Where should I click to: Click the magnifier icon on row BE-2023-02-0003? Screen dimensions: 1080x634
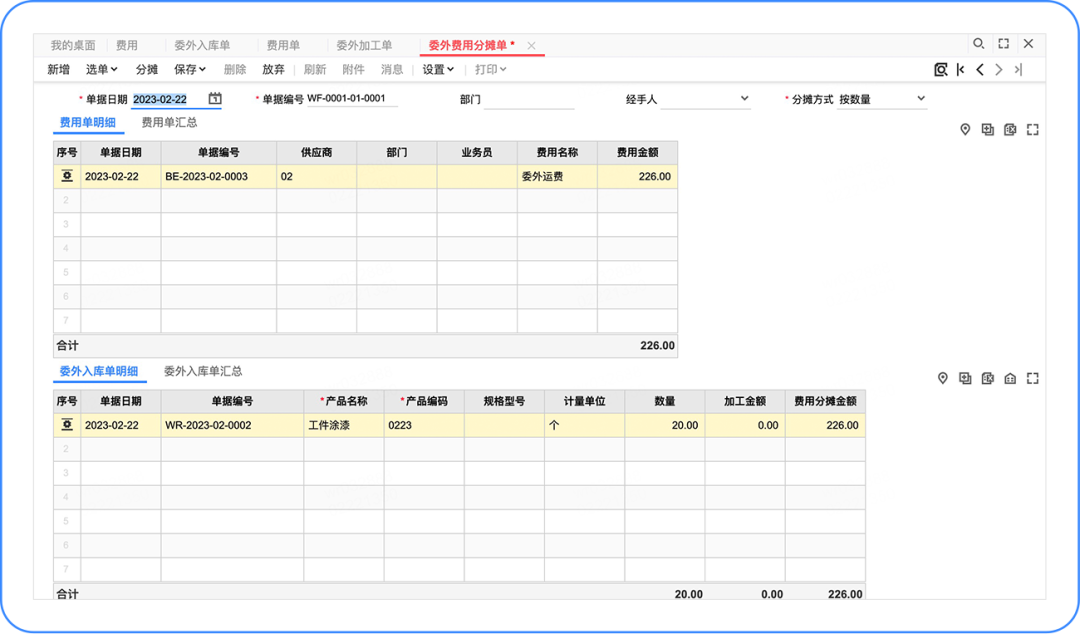tap(66, 176)
